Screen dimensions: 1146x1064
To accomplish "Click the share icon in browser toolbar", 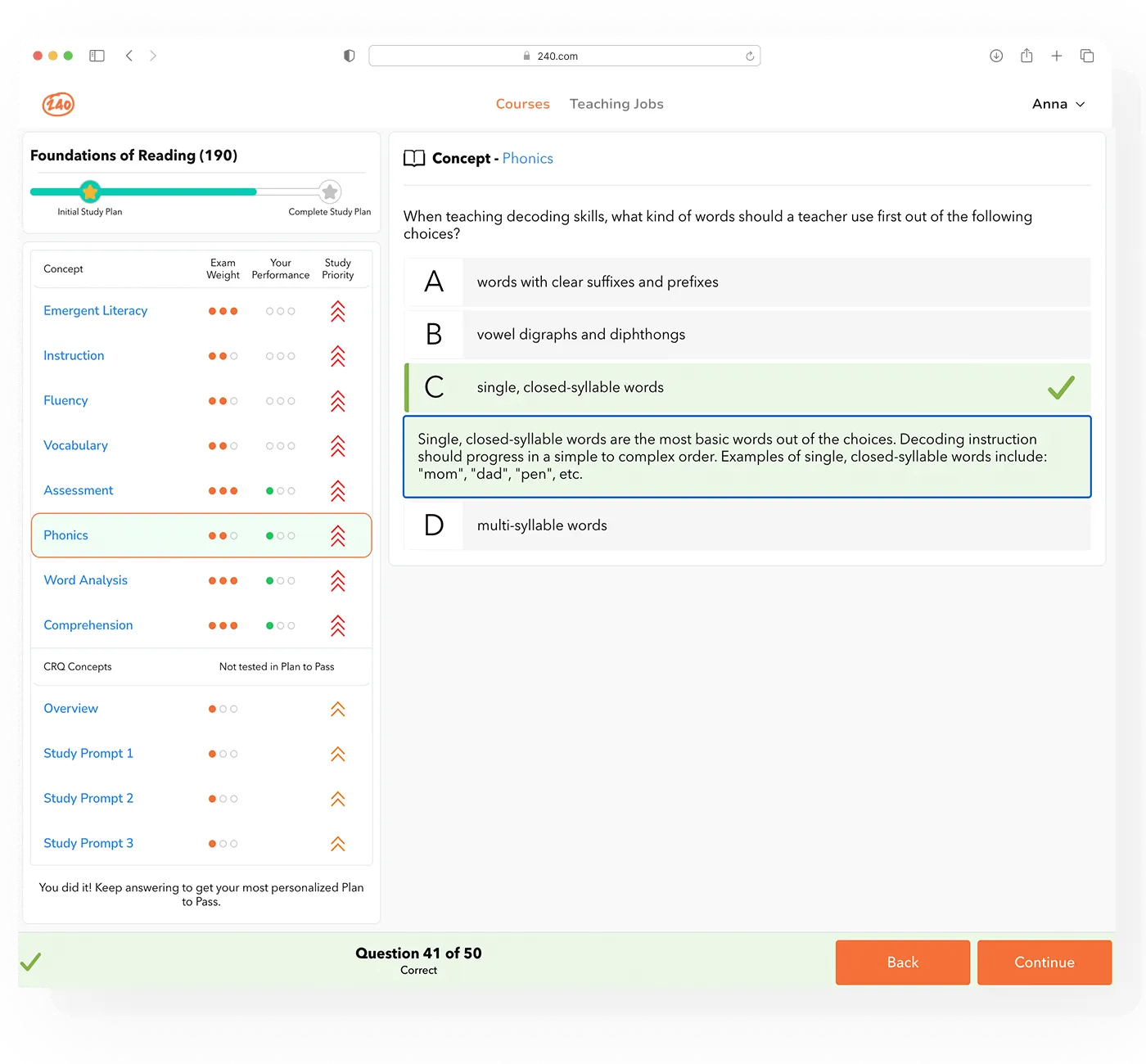I will point(1026,56).
